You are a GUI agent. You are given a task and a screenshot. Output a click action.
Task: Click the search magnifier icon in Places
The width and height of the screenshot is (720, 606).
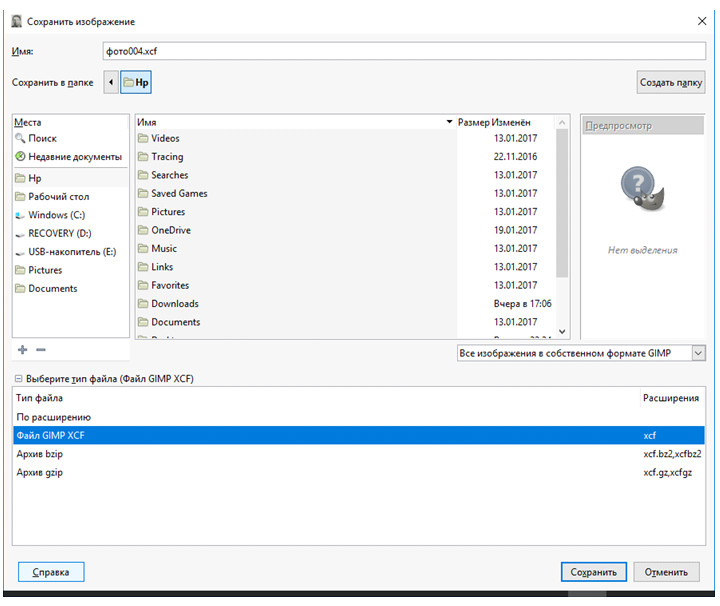pyautogui.click(x=20, y=139)
